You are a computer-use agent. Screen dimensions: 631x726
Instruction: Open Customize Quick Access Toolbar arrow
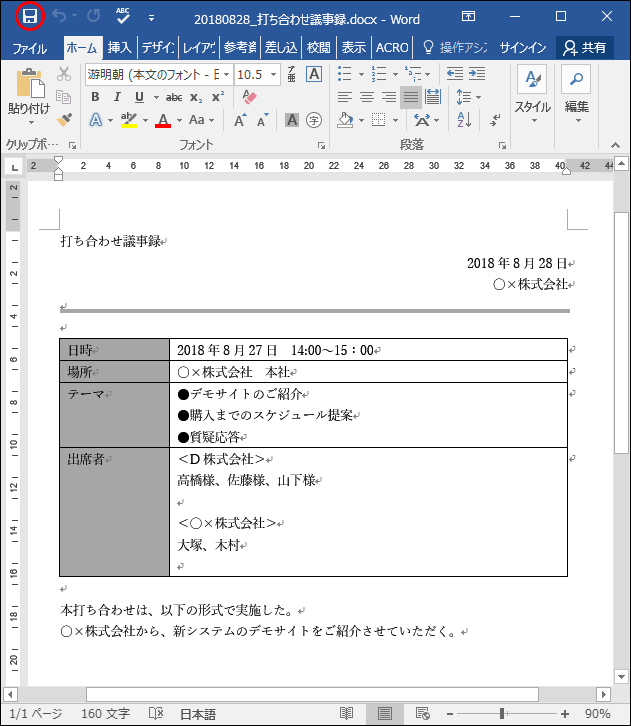(x=151, y=18)
